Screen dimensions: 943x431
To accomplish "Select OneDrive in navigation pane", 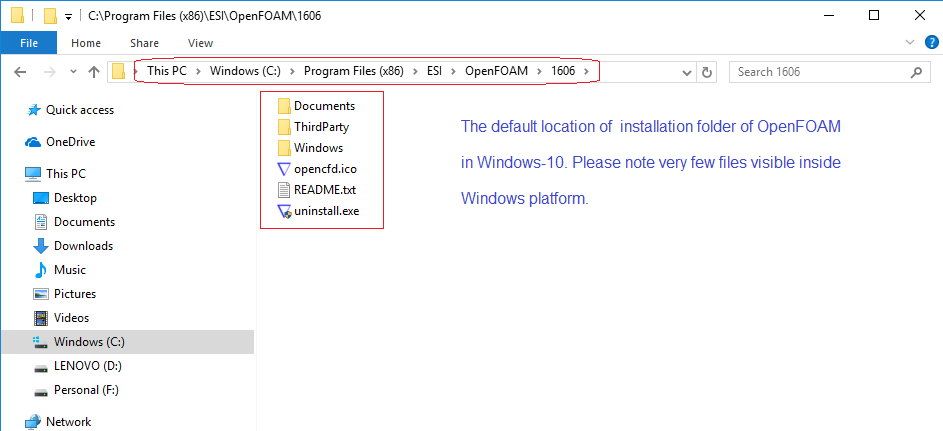I will [70, 142].
